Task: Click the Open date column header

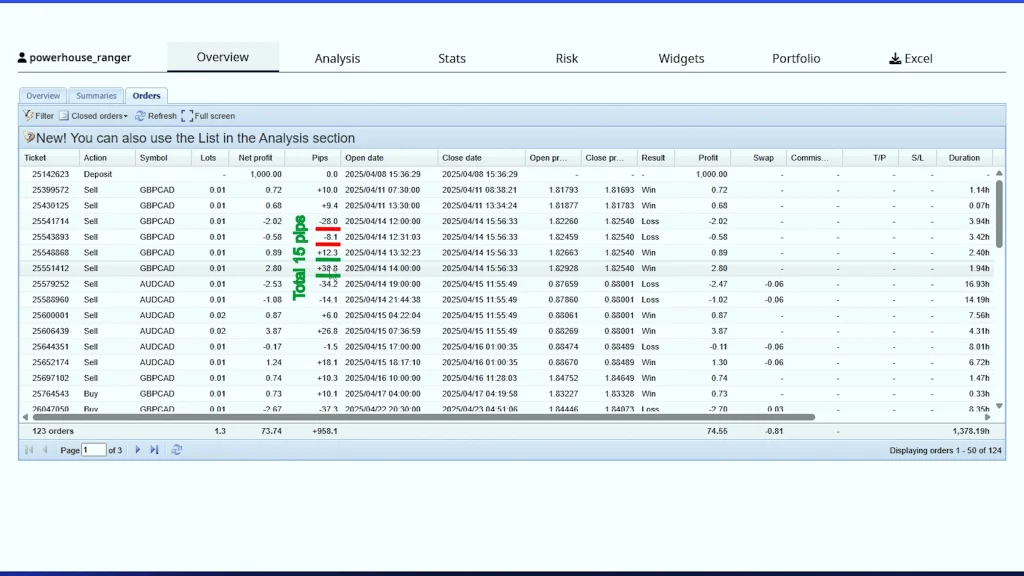Action: pyautogui.click(x=364, y=158)
